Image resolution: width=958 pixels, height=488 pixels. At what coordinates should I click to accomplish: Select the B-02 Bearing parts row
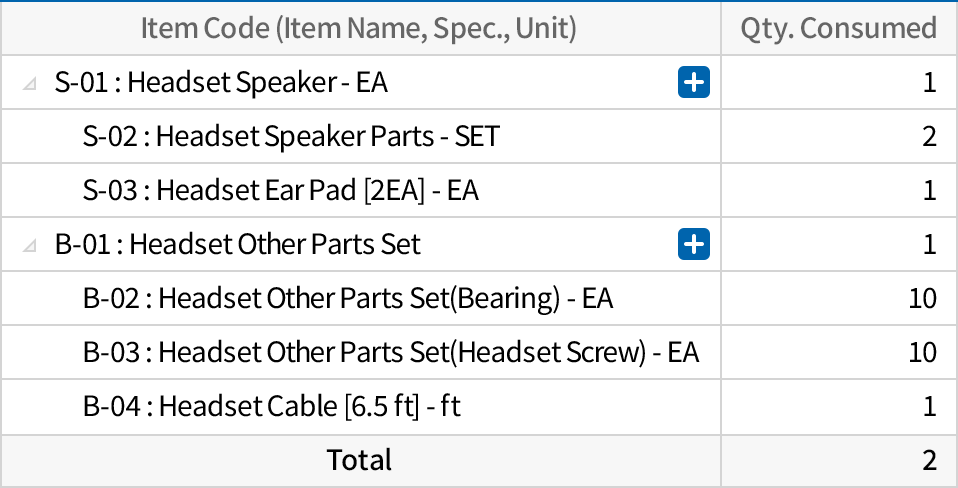pyautogui.click(x=347, y=298)
